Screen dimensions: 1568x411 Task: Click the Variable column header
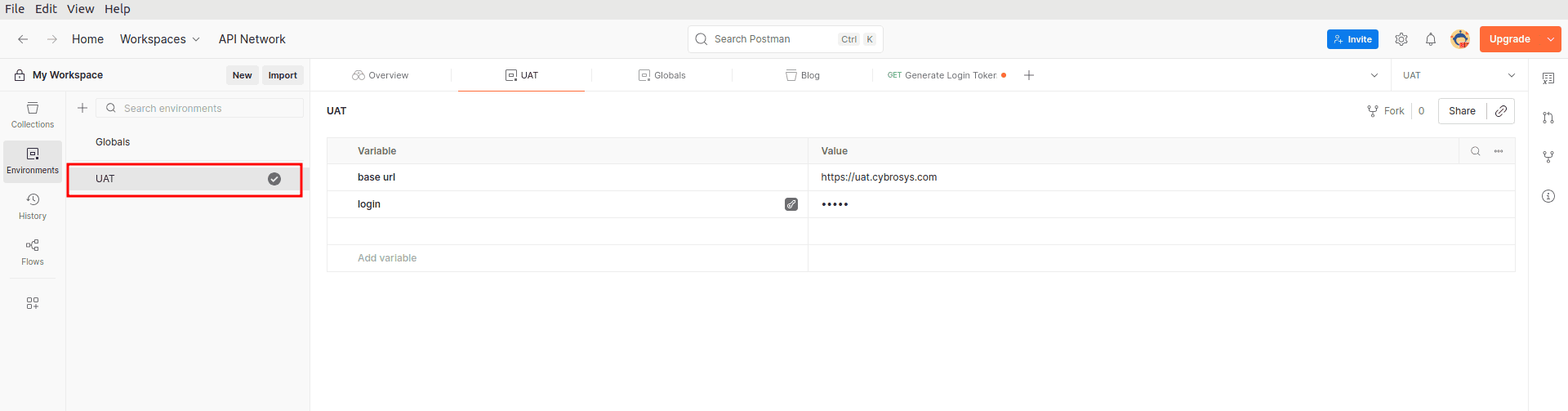[376, 151]
